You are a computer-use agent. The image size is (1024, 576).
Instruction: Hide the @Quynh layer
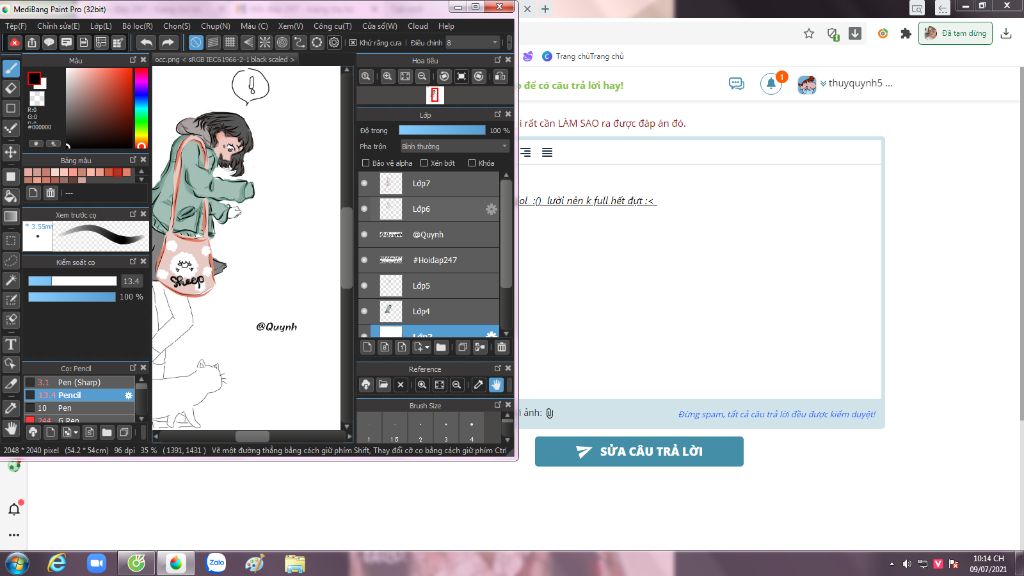pyautogui.click(x=364, y=234)
